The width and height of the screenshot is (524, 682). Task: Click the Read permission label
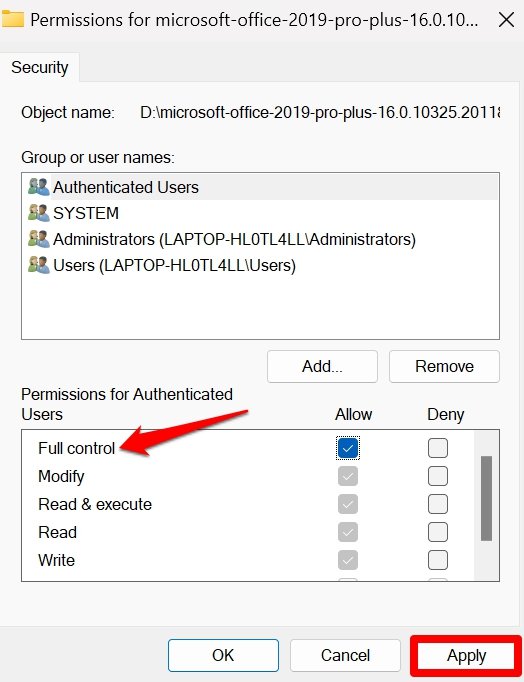coord(57,532)
